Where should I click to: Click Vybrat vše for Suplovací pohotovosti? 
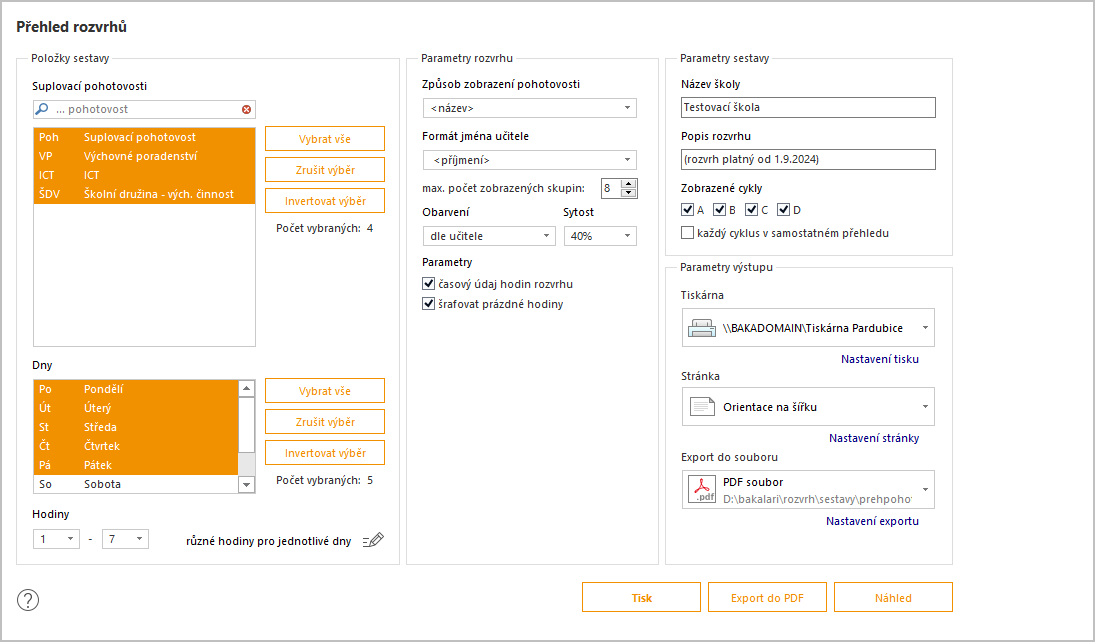[325, 139]
